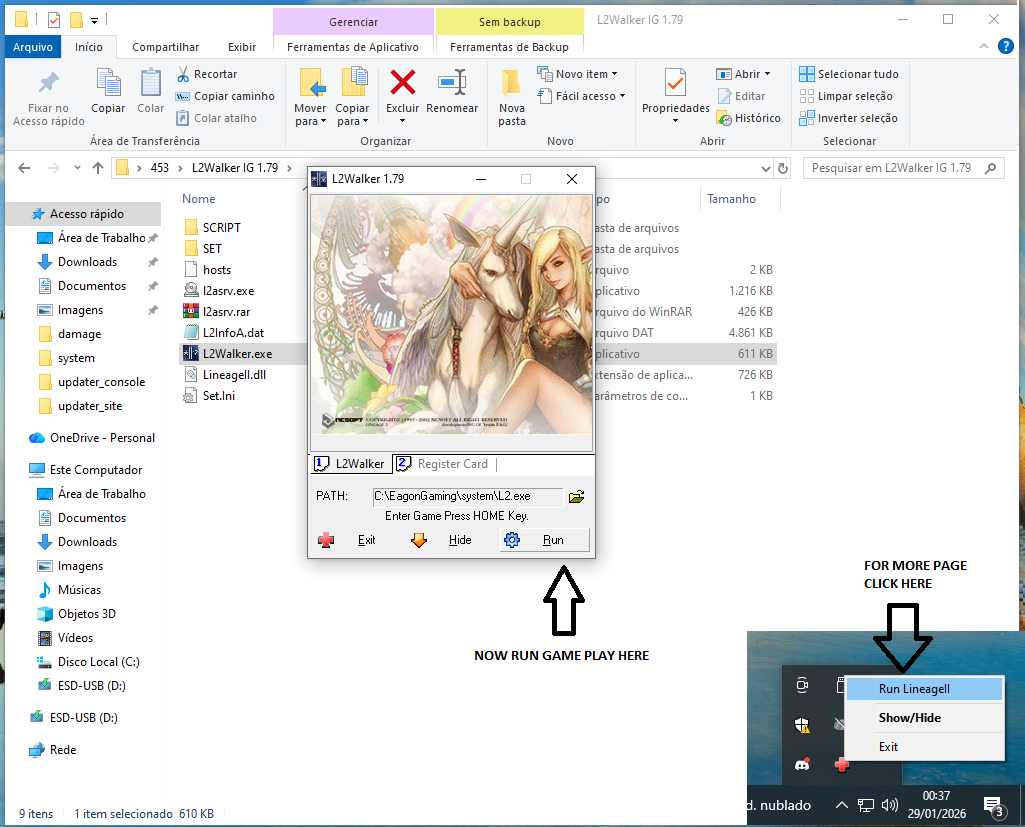Screen dimensions: 1025x827
Task: Click the Discord icon in the tray overflow
Action: [x=802, y=764]
